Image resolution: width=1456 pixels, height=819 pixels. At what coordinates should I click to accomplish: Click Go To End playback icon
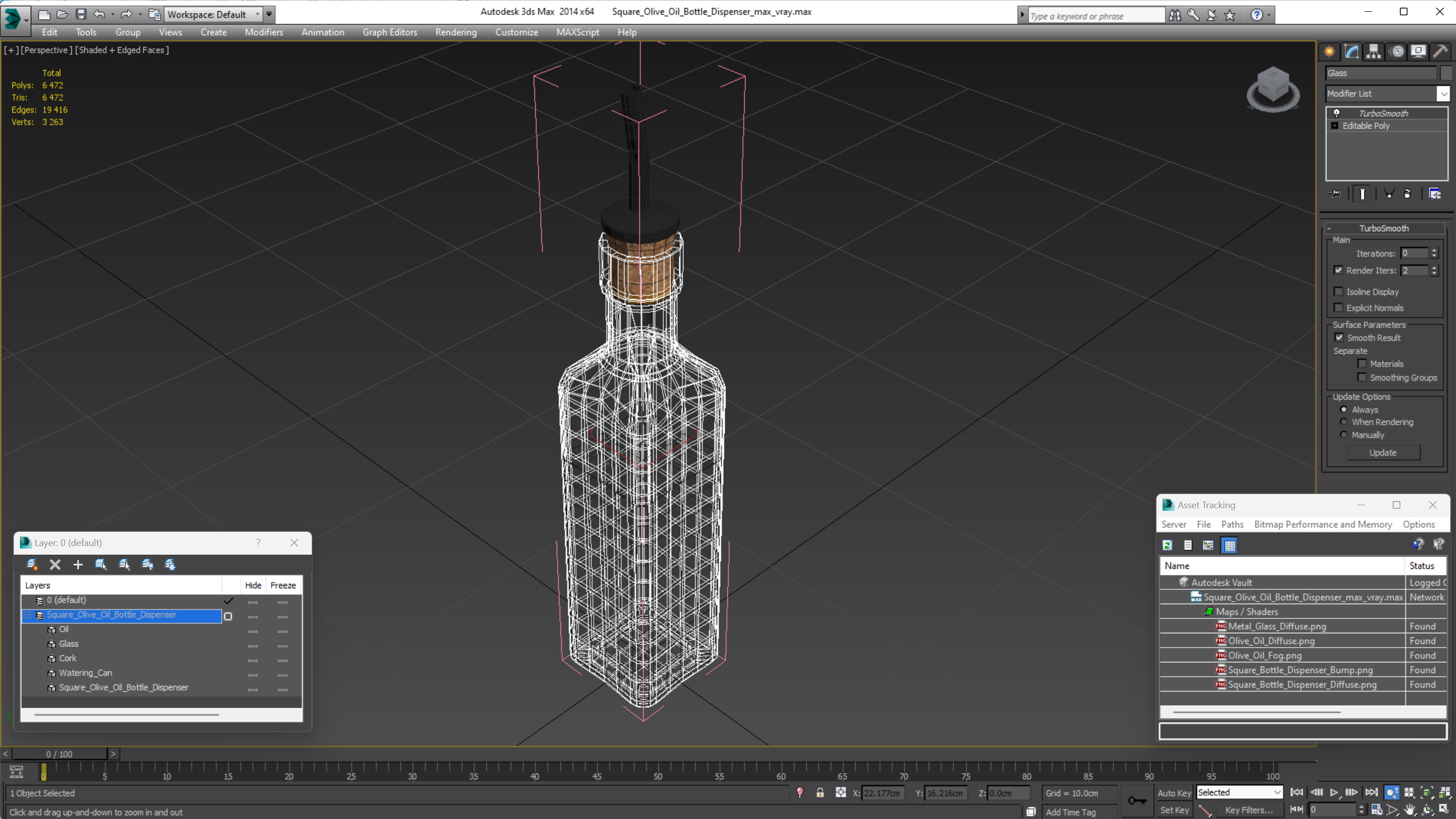(1371, 792)
